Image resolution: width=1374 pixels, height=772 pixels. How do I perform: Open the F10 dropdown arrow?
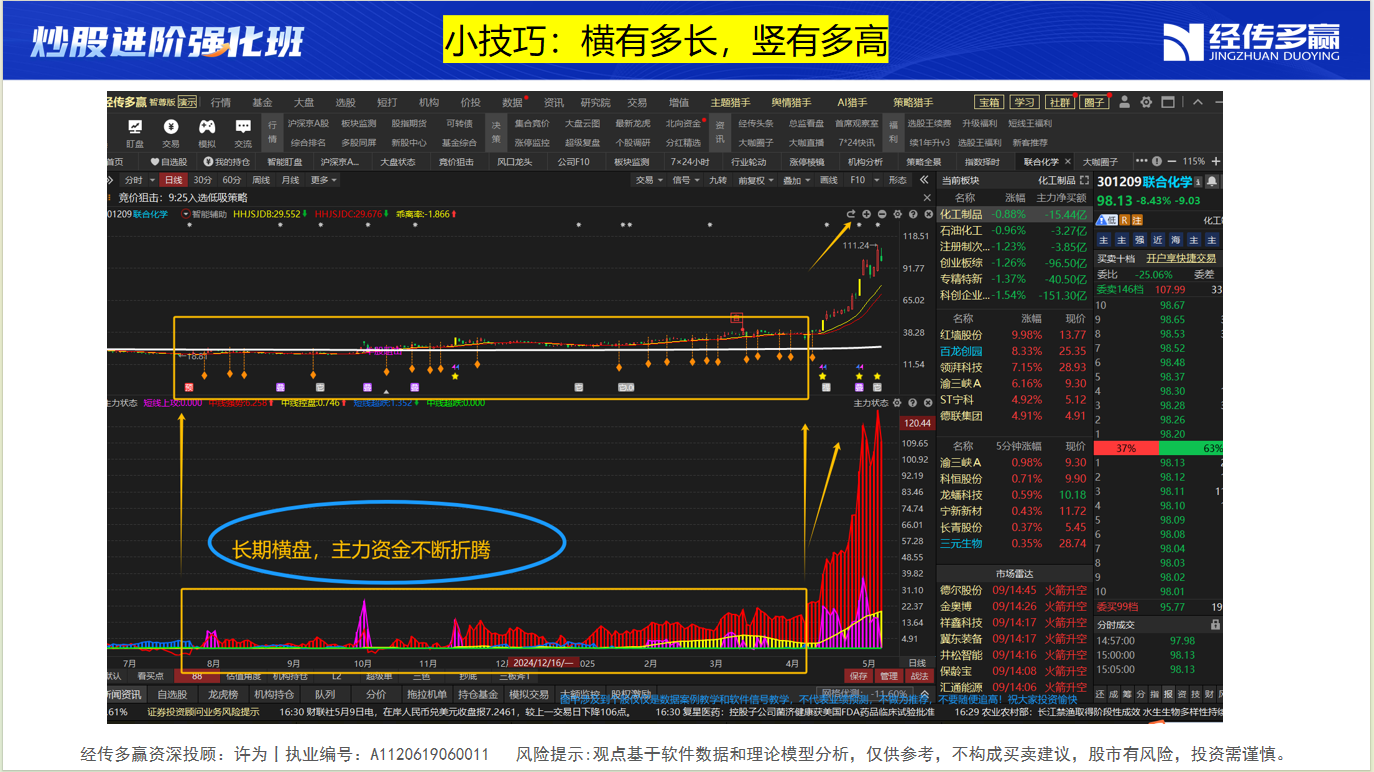(875, 181)
